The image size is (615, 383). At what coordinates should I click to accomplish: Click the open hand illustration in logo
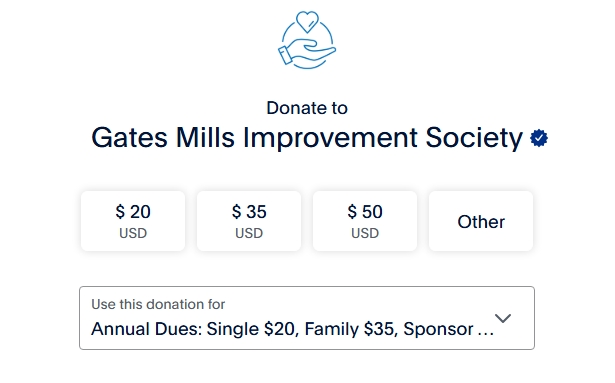tap(307, 52)
